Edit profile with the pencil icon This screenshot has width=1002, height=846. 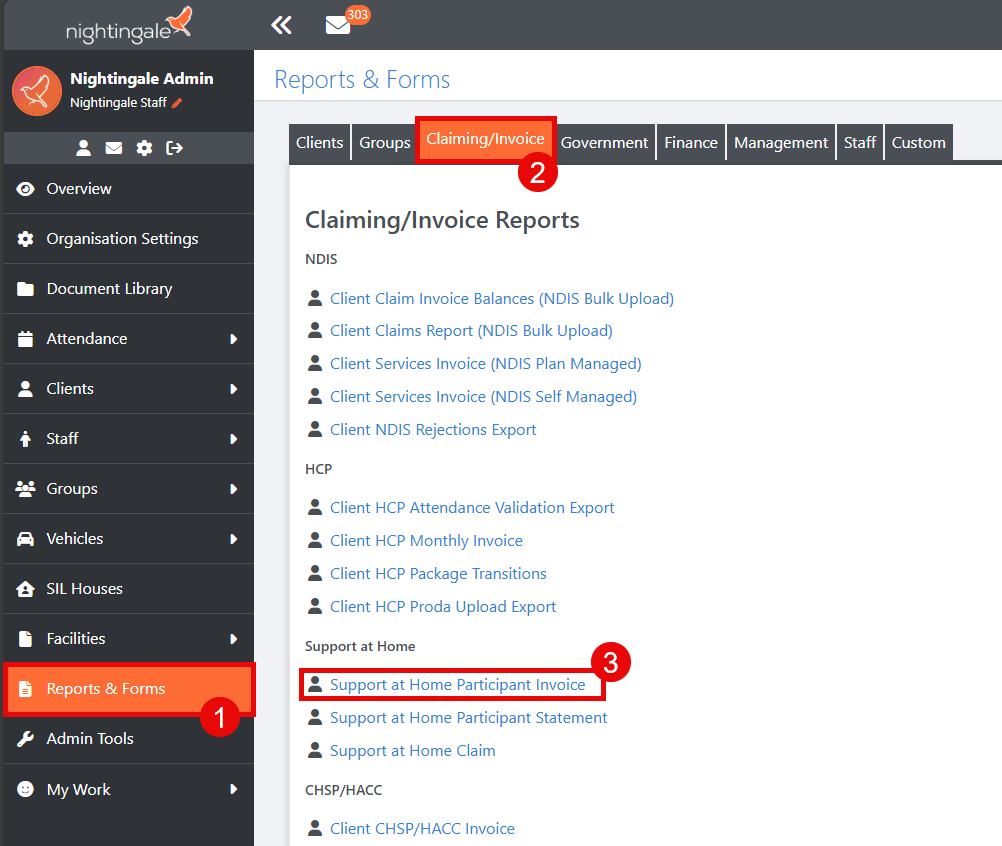click(177, 103)
